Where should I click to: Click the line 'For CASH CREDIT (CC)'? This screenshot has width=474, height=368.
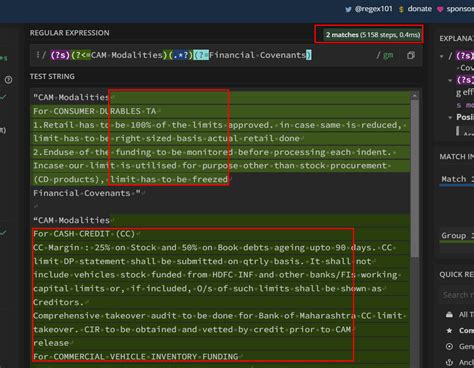coord(84,234)
